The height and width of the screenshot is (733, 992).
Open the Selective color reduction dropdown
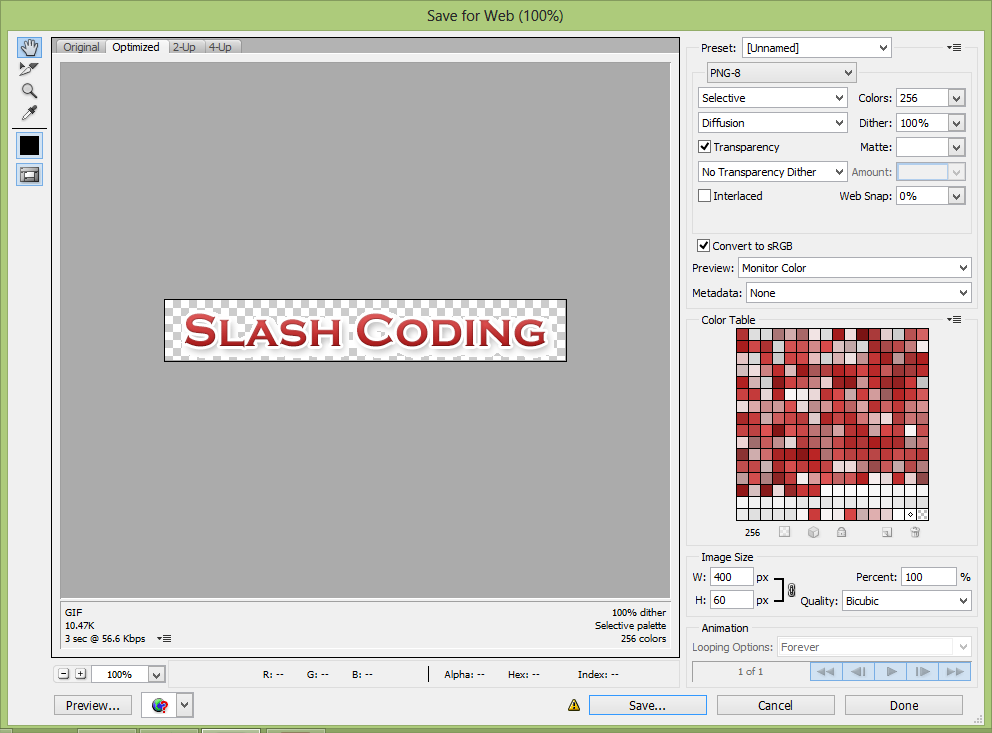click(x=772, y=98)
